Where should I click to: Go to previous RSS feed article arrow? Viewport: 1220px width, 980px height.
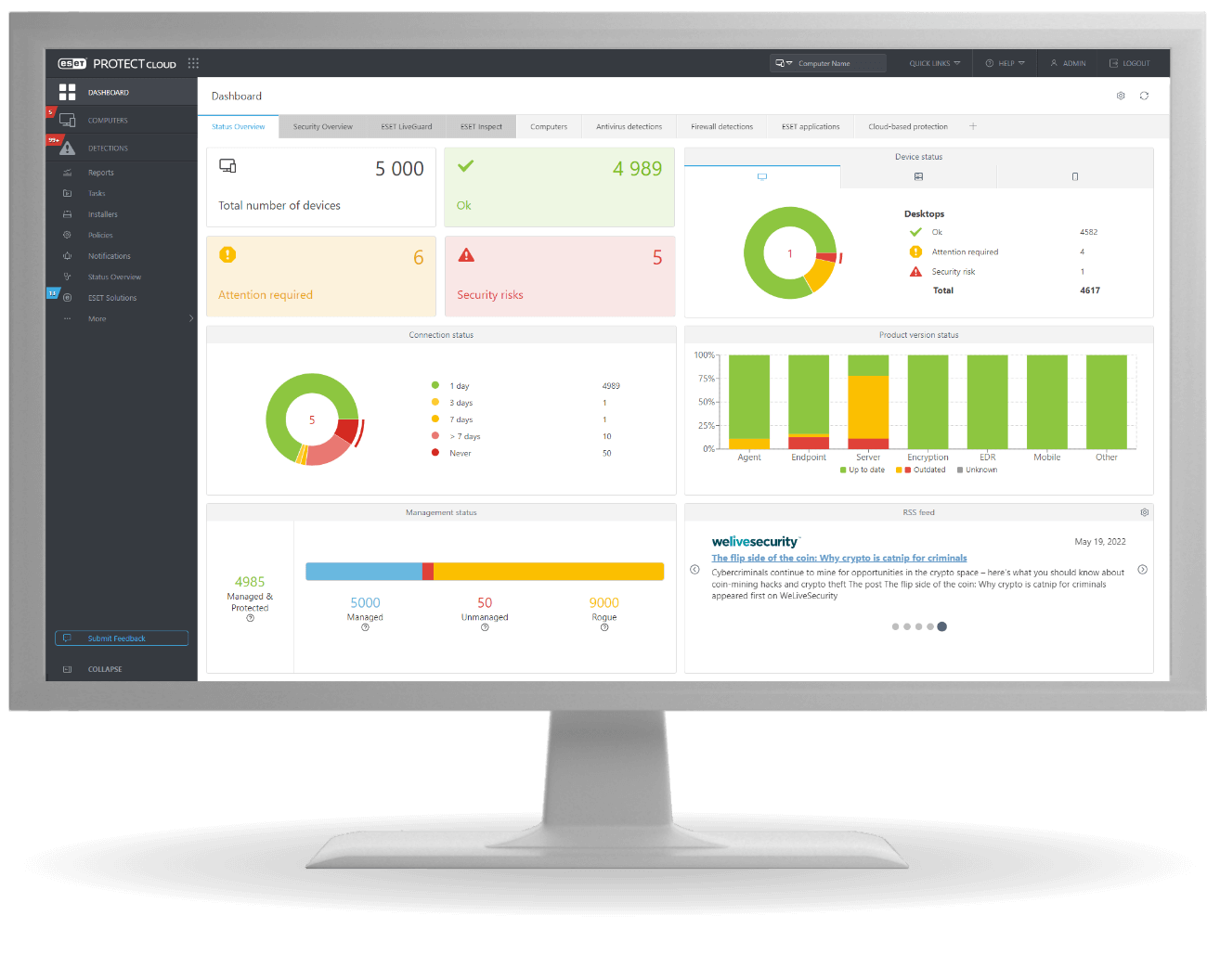694,570
